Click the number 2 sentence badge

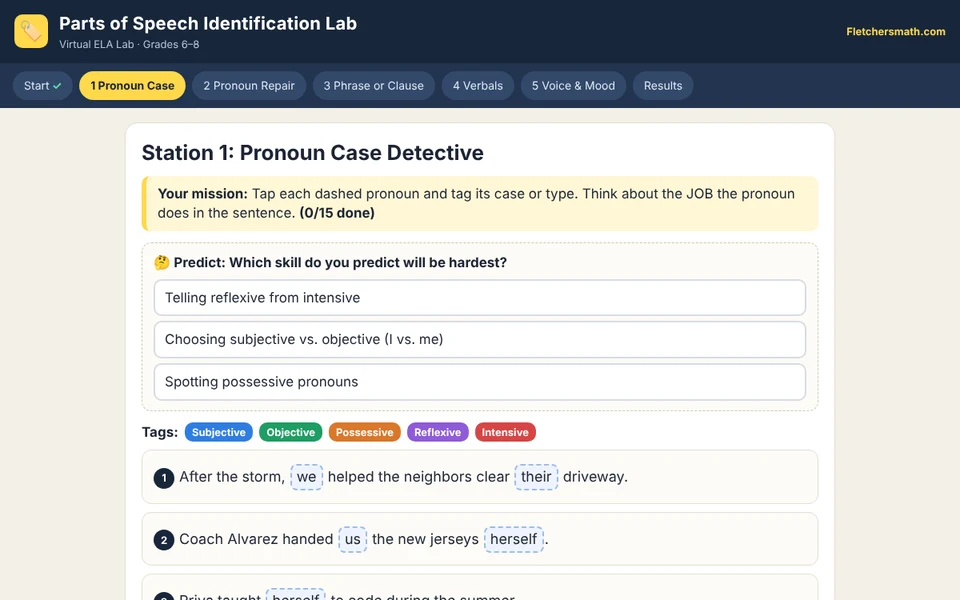click(163, 540)
